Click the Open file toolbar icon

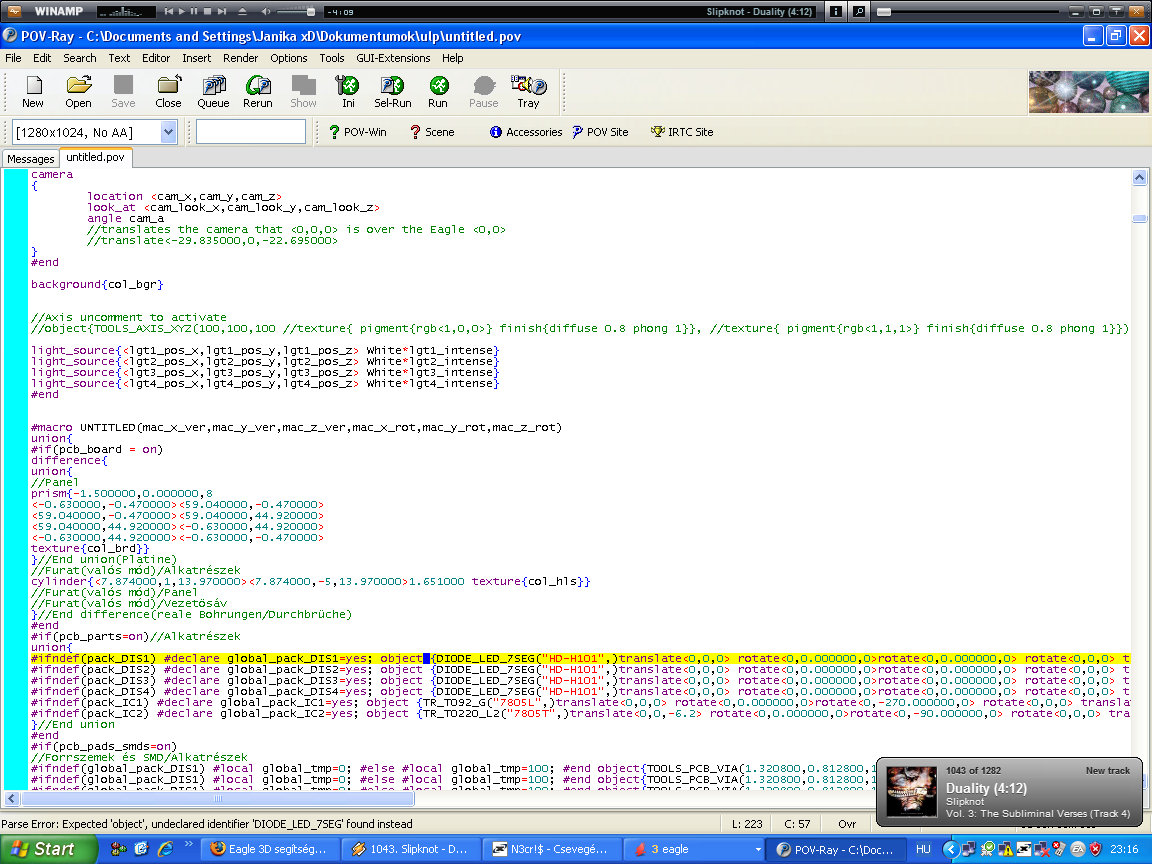point(78,91)
